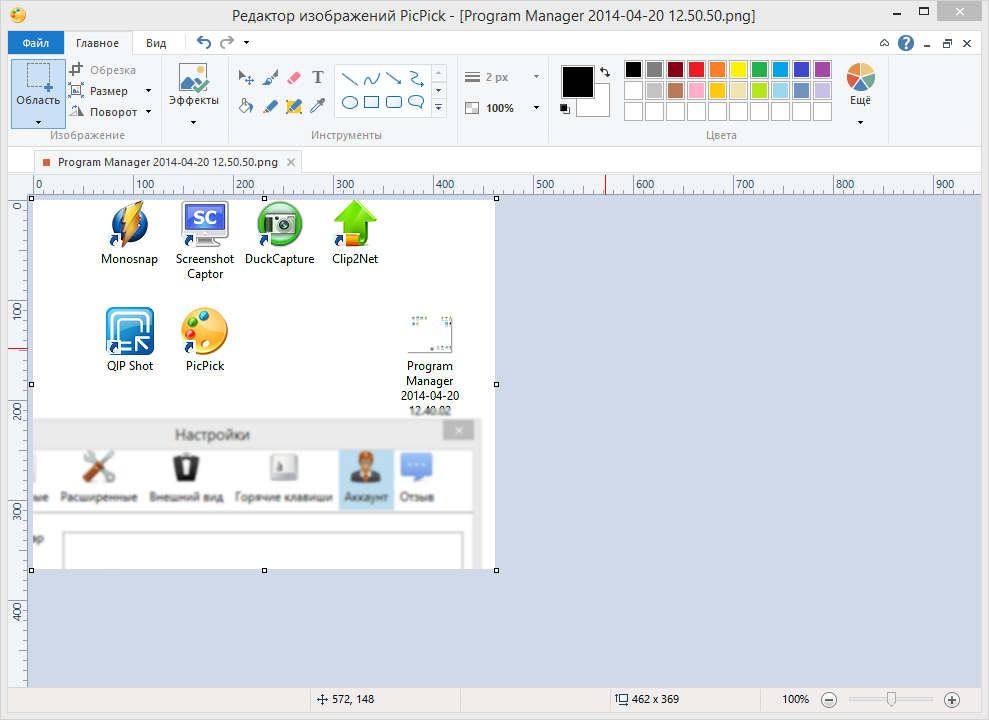Open Ещё more colors palette
989x720 pixels.
pyautogui.click(x=860, y=85)
